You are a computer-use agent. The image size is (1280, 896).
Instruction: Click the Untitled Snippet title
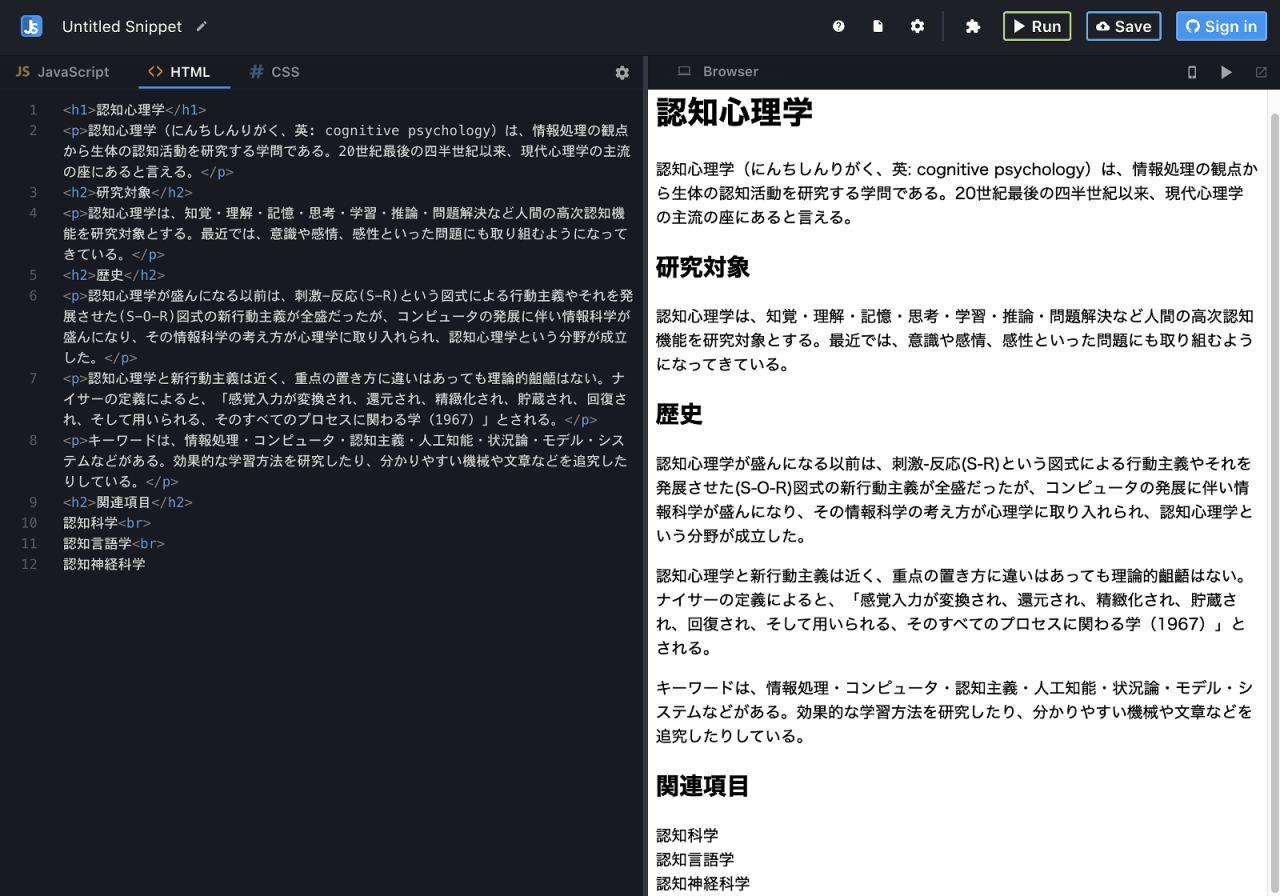[x=122, y=26]
